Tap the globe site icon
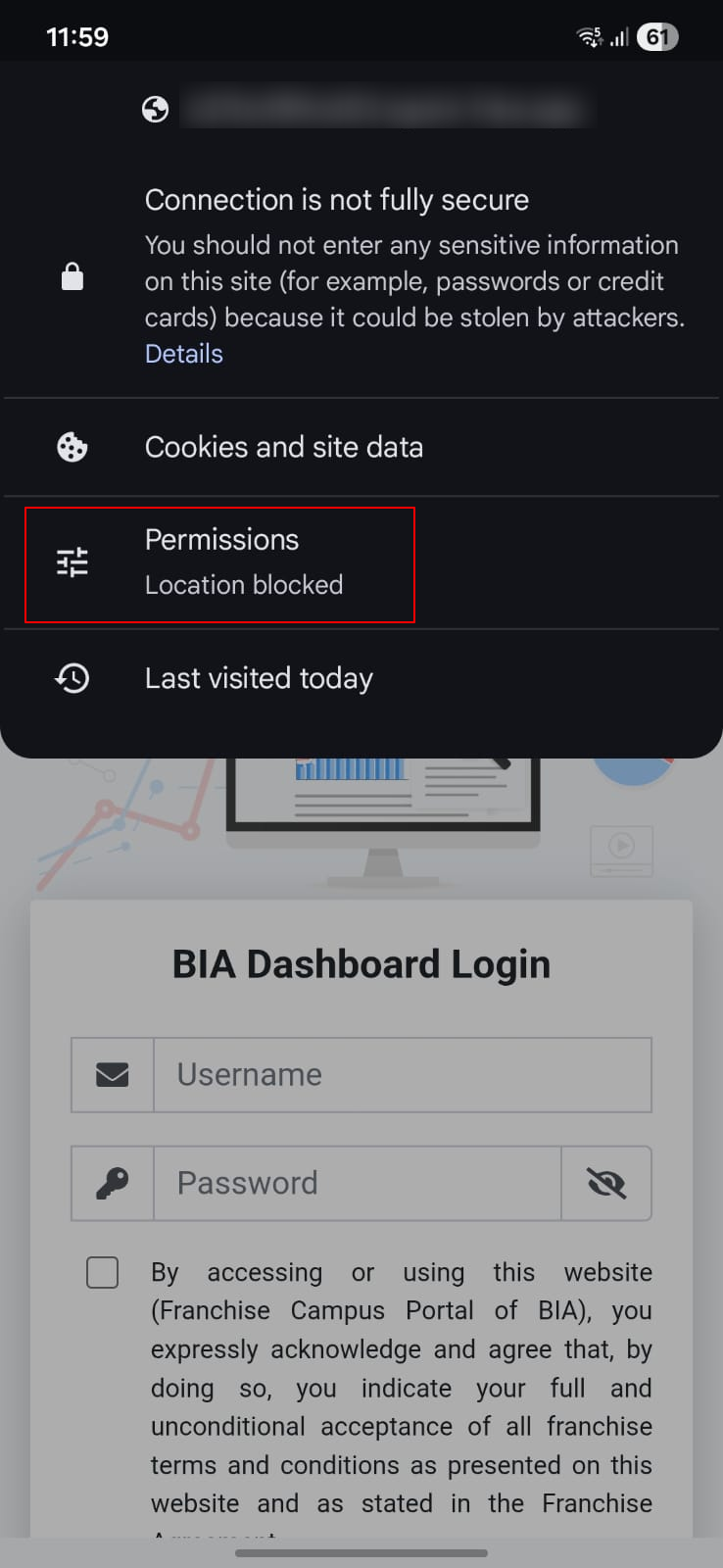This screenshot has width=723, height=1568. (155, 109)
